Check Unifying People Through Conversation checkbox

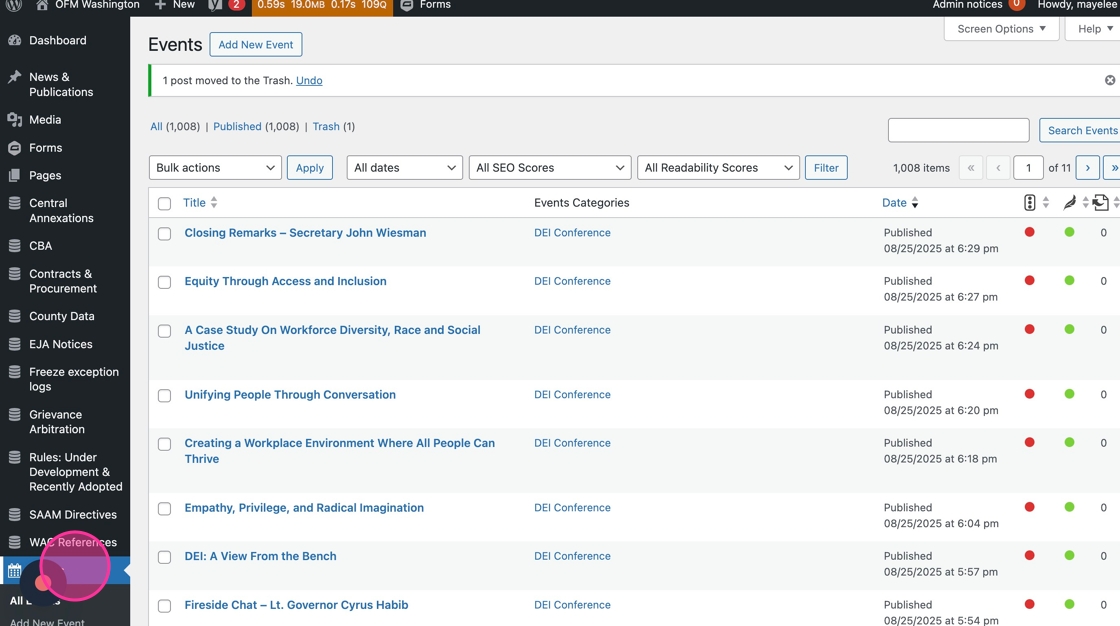pos(164,396)
